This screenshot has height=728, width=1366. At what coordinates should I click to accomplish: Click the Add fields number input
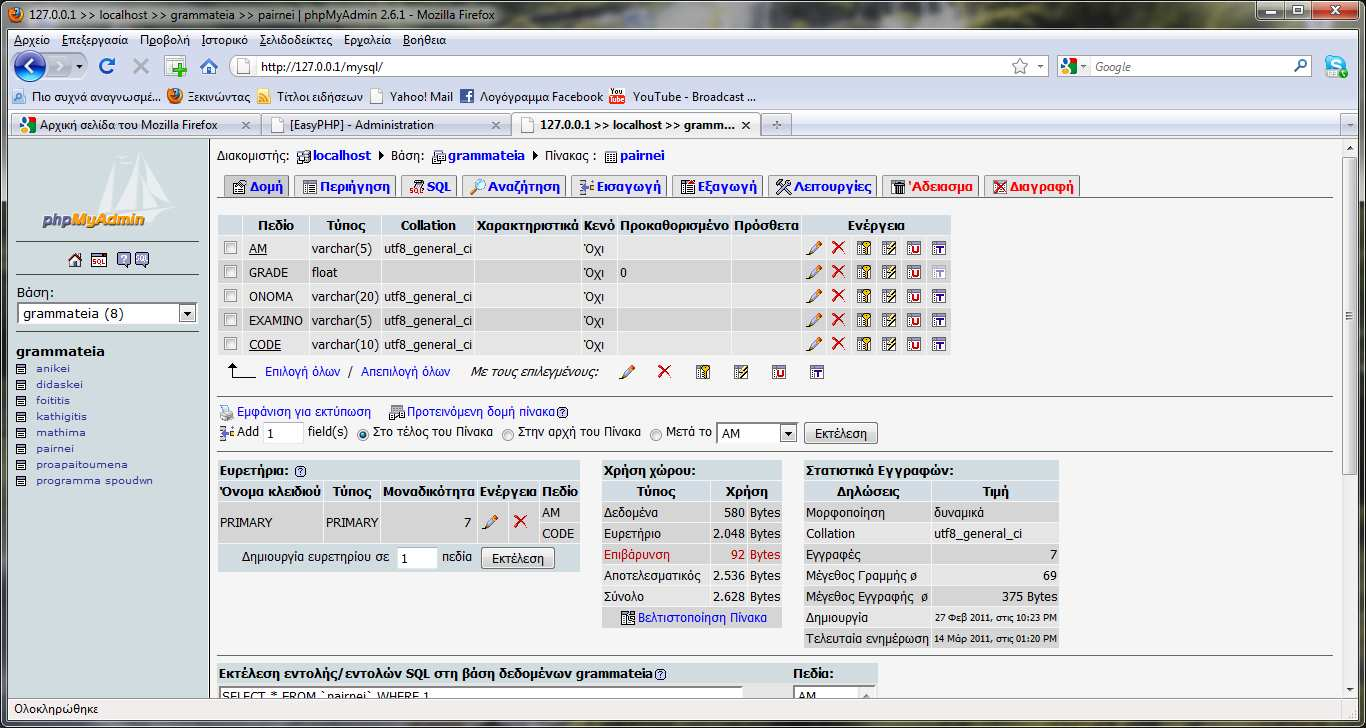point(283,433)
